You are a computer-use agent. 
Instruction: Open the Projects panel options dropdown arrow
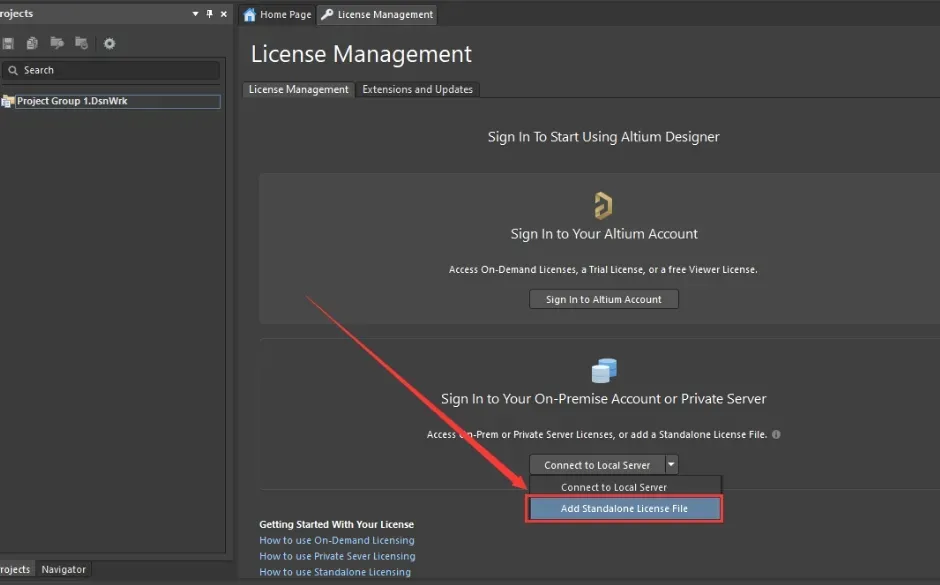coord(195,14)
